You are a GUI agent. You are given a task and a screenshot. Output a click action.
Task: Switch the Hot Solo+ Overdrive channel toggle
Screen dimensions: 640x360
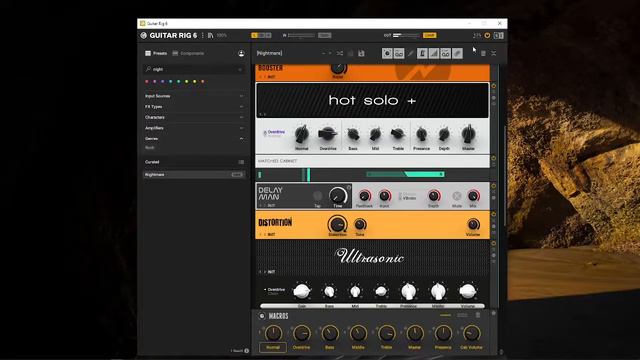tap(265, 133)
